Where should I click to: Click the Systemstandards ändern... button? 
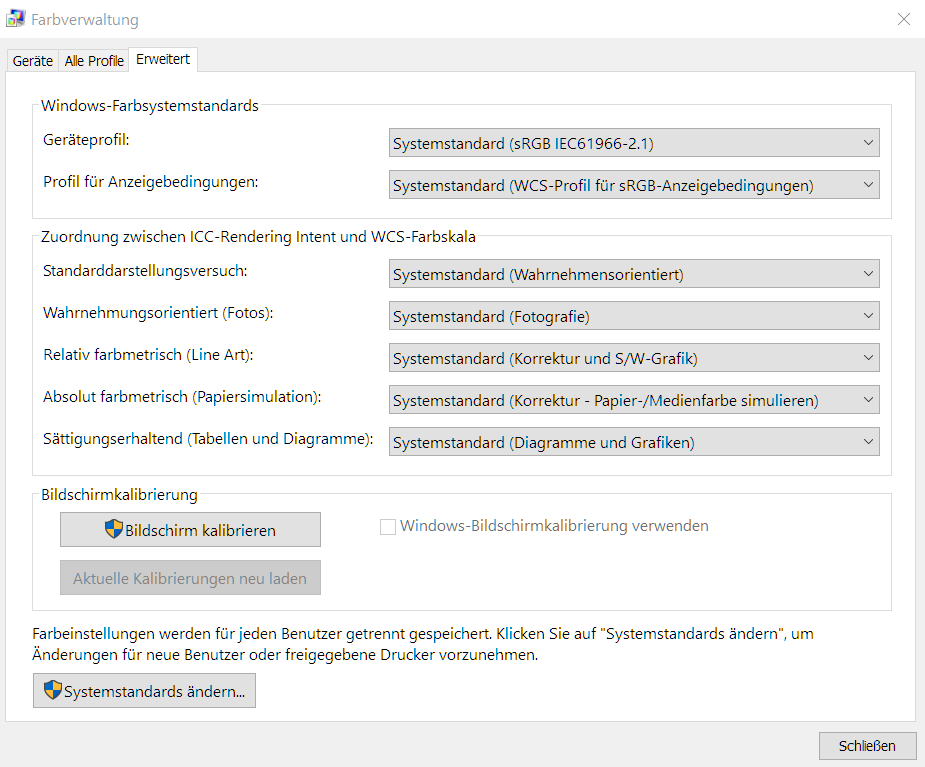point(144,691)
